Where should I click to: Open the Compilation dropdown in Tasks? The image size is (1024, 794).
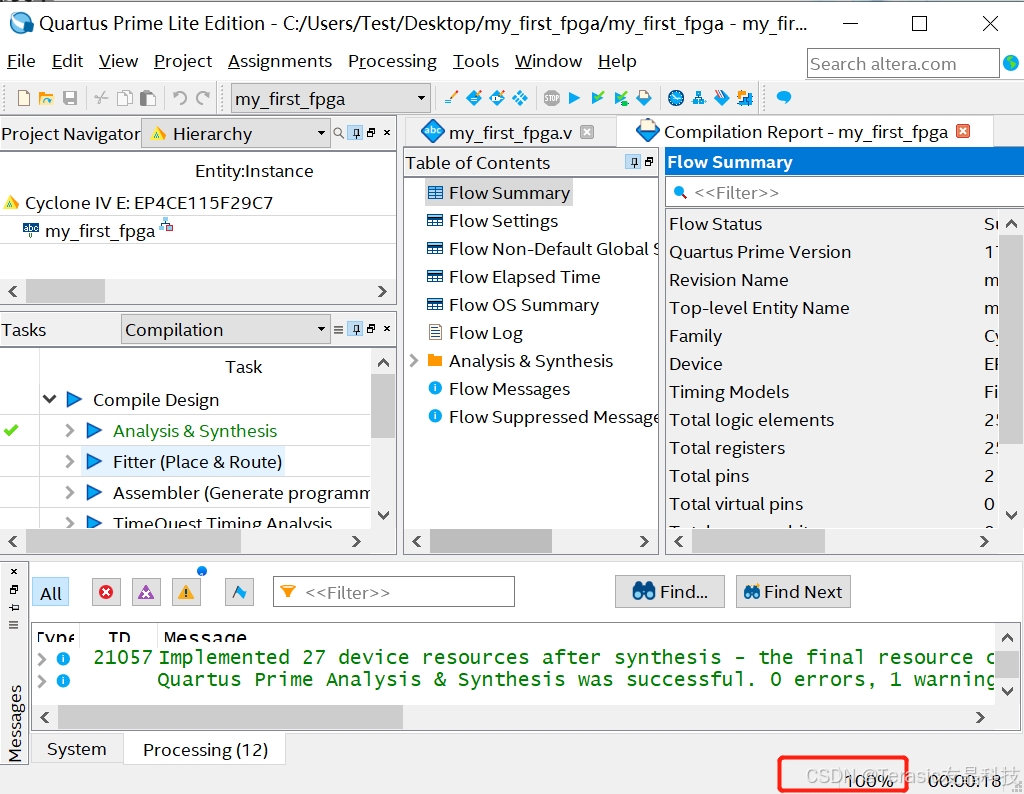[x=225, y=330]
